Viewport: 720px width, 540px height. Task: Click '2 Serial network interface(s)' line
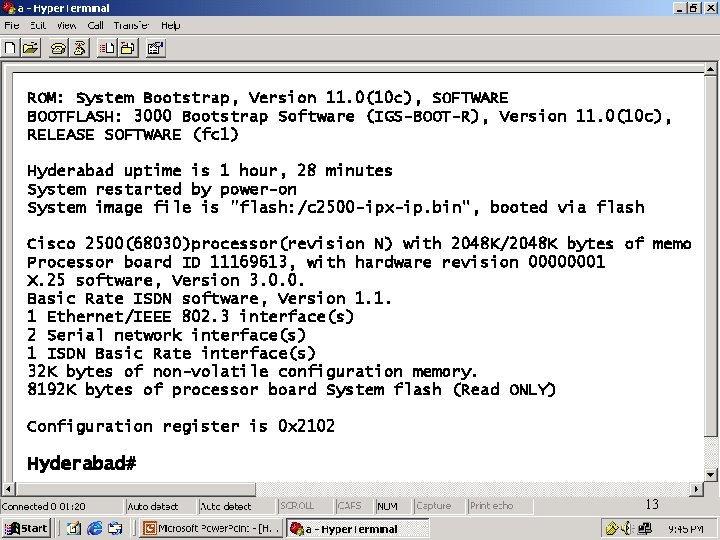(x=166, y=335)
